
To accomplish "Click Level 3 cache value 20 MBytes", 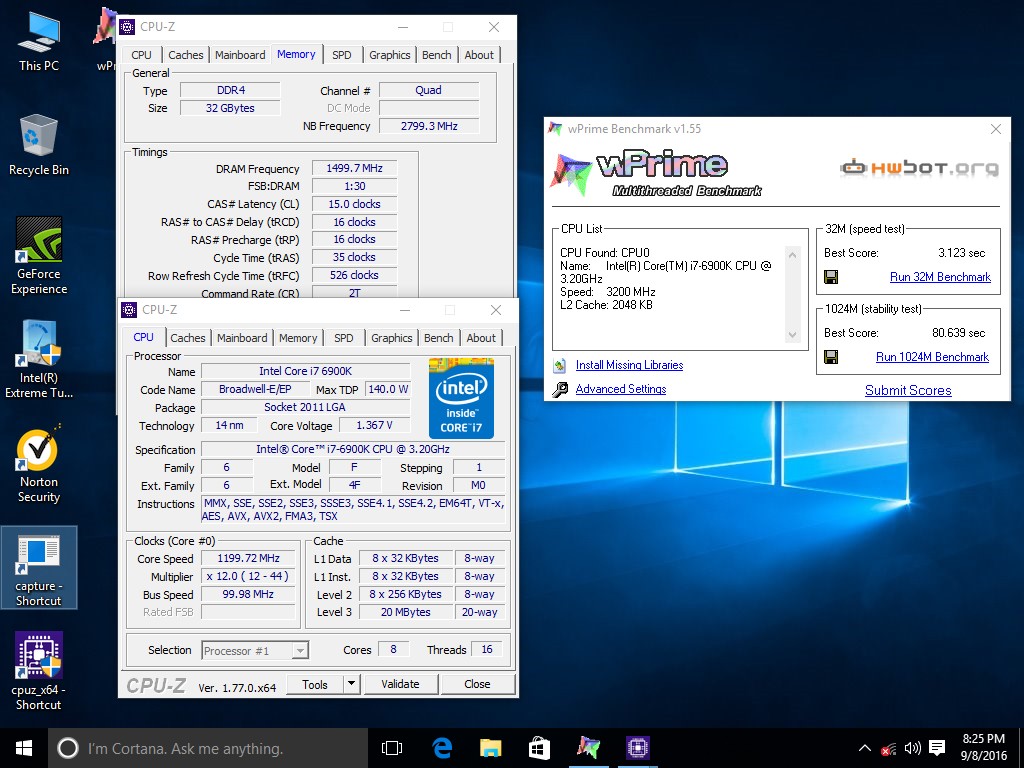I will click(x=406, y=612).
